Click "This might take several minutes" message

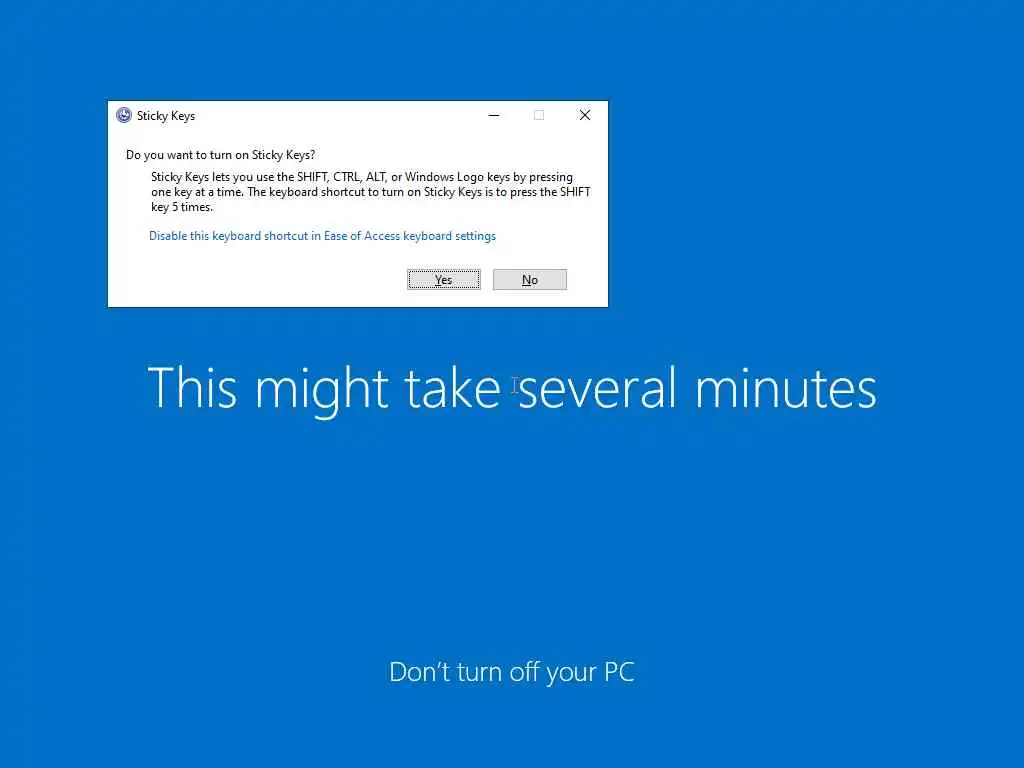[x=512, y=389]
